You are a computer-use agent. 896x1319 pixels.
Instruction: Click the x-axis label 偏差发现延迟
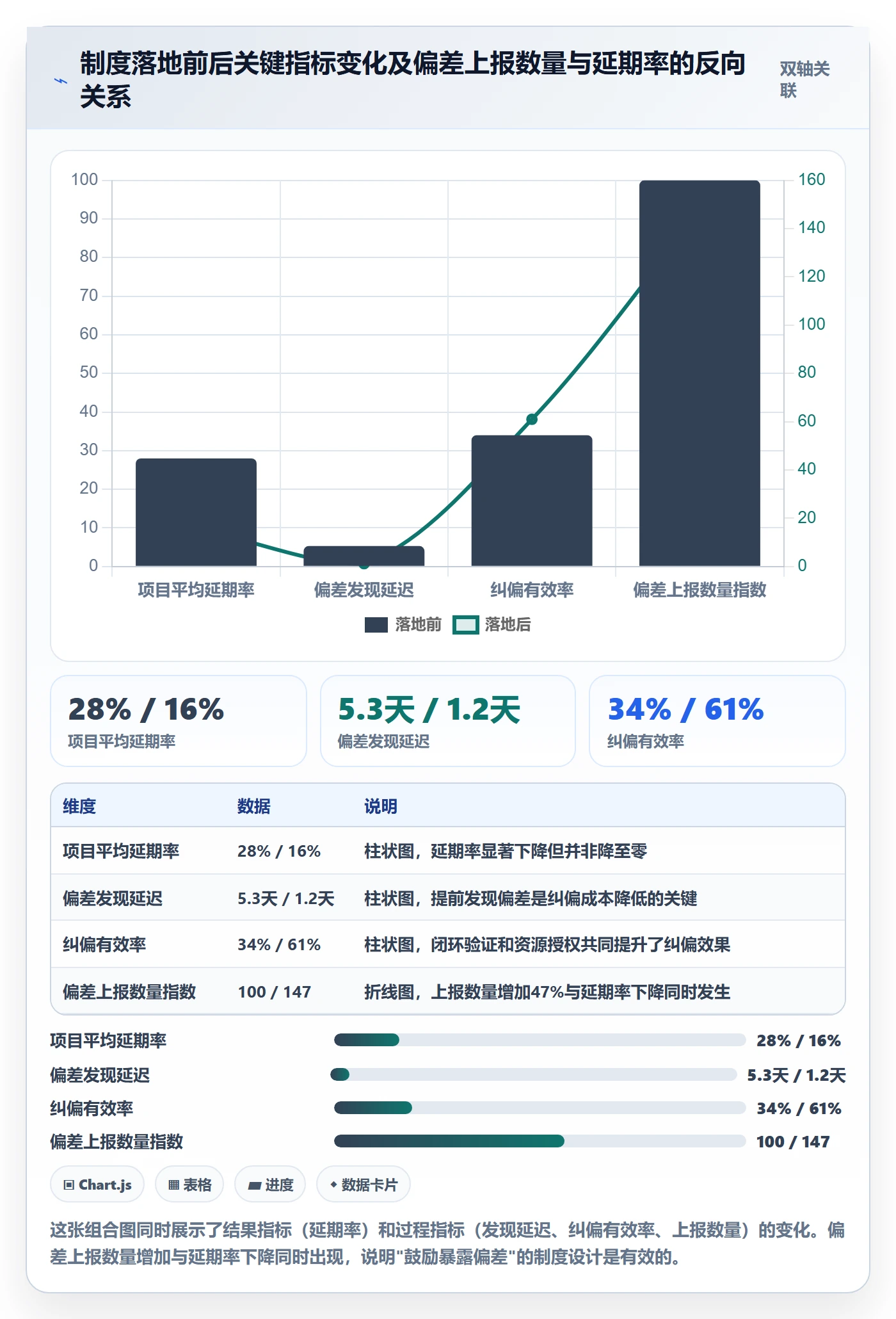[x=364, y=590]
